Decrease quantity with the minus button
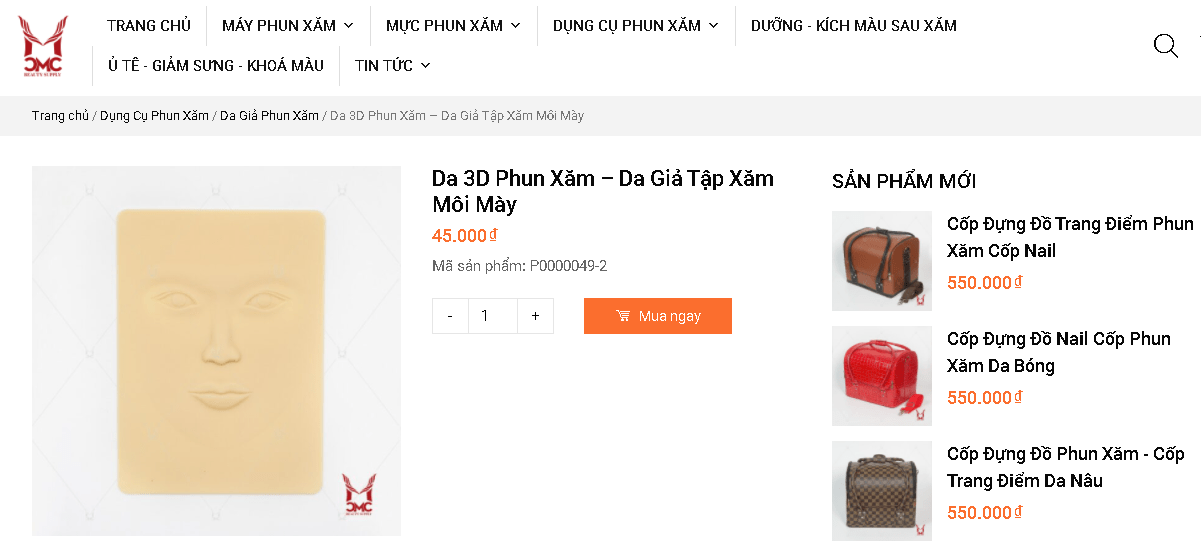 coord(450,316)
